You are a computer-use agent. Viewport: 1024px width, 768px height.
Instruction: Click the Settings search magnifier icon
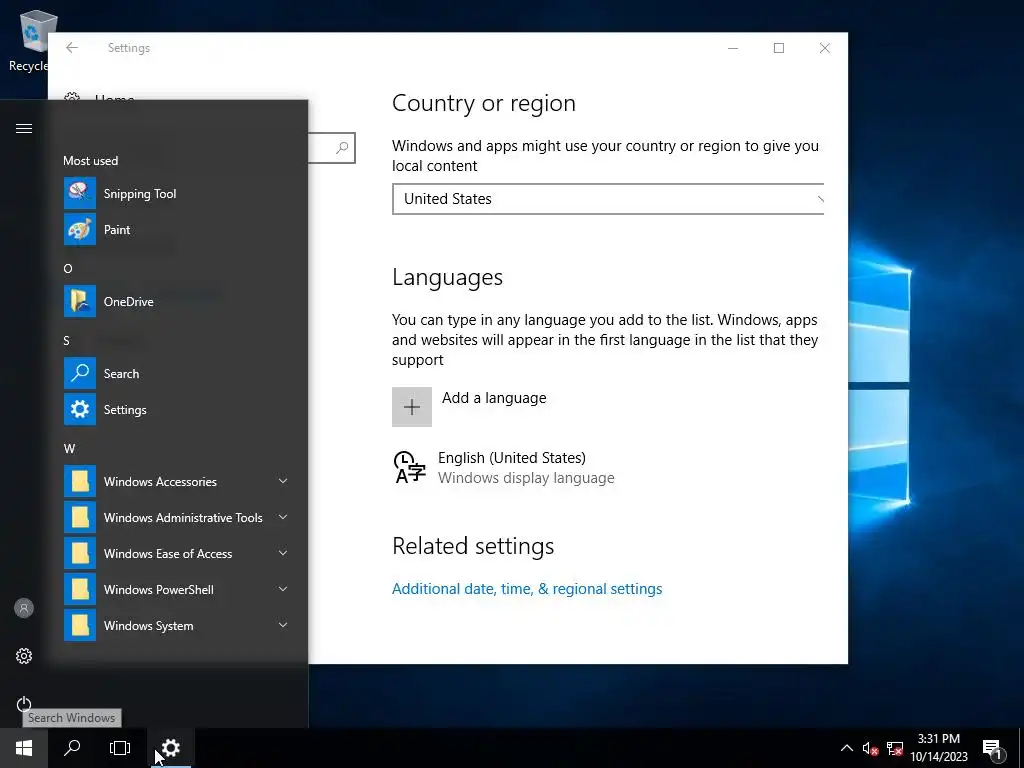click(342, 148)
